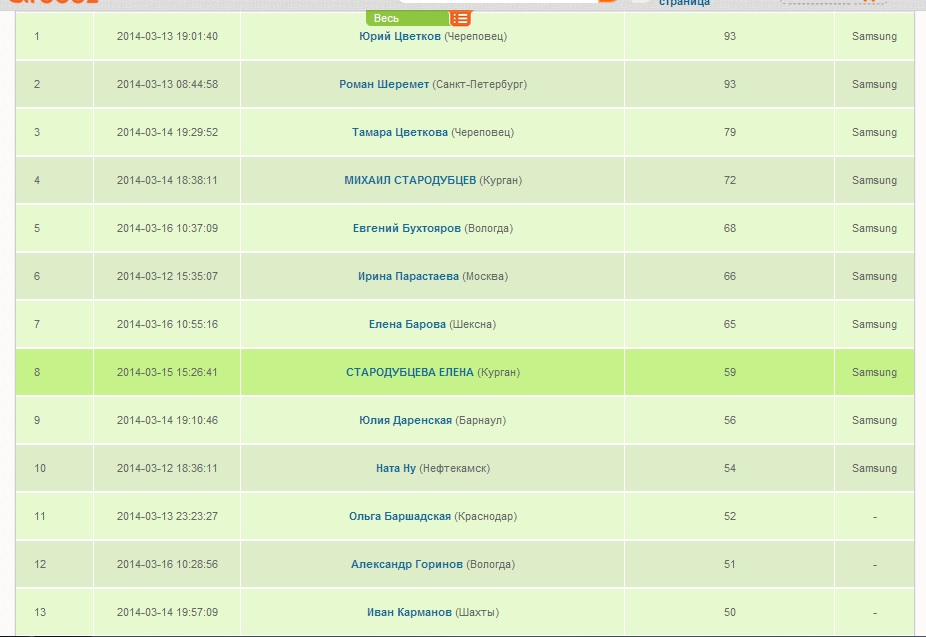Select the score 56 for Юлия Даренская
The width and height of the screenshot is (926, 637).
click(730, 420)
